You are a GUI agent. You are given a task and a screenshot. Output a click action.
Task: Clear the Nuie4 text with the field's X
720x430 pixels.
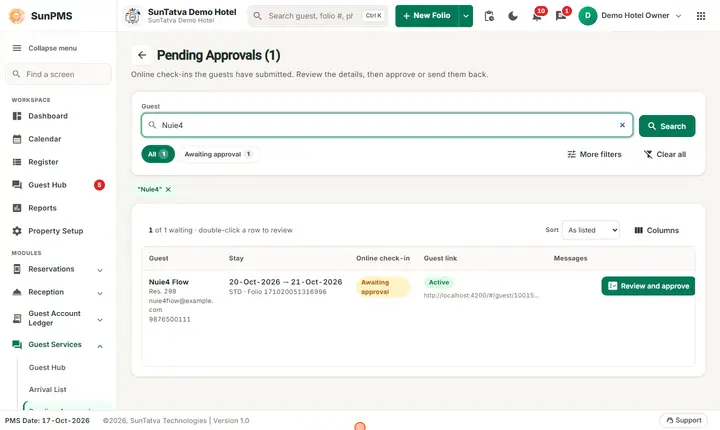pos(622,125)
